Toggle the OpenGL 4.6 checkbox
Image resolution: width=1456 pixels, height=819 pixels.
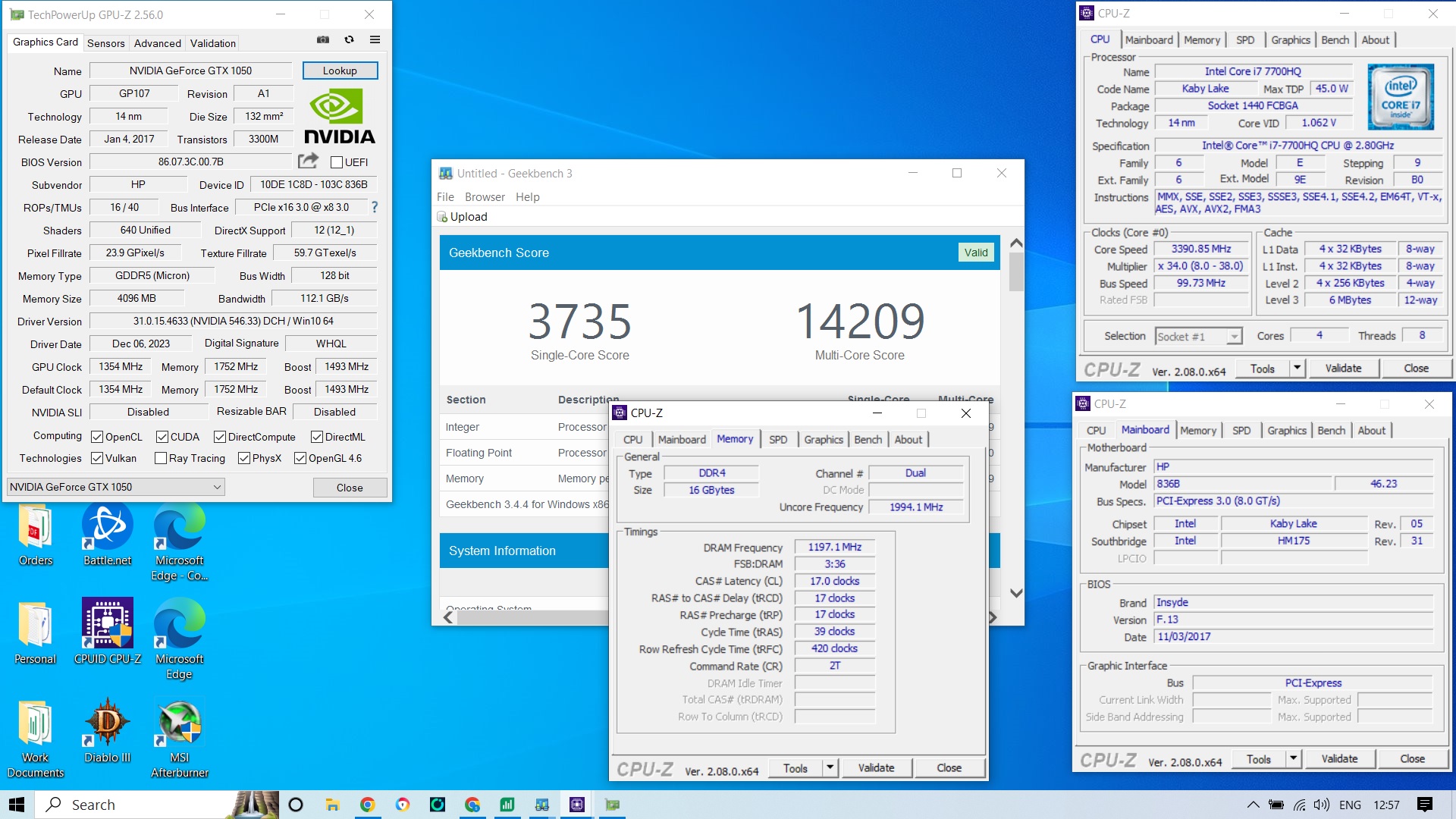point(300,458)
